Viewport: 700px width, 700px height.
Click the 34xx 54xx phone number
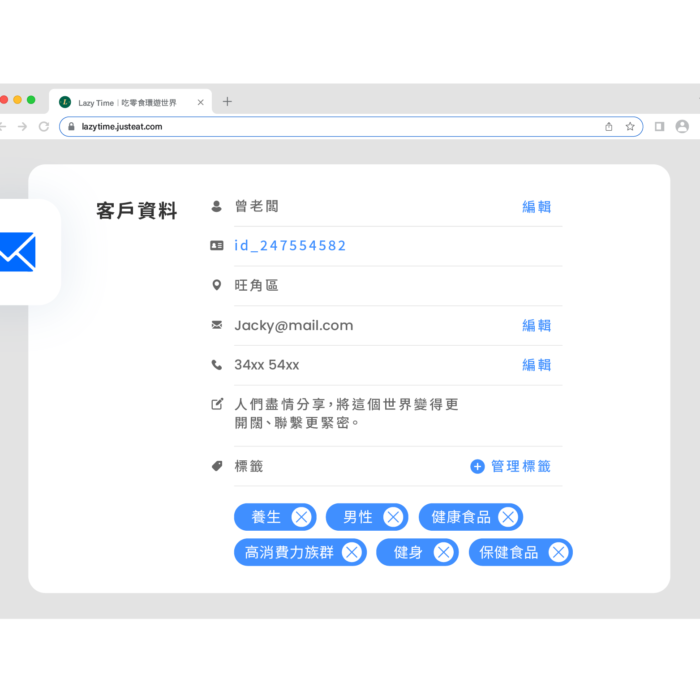[267, 365]
